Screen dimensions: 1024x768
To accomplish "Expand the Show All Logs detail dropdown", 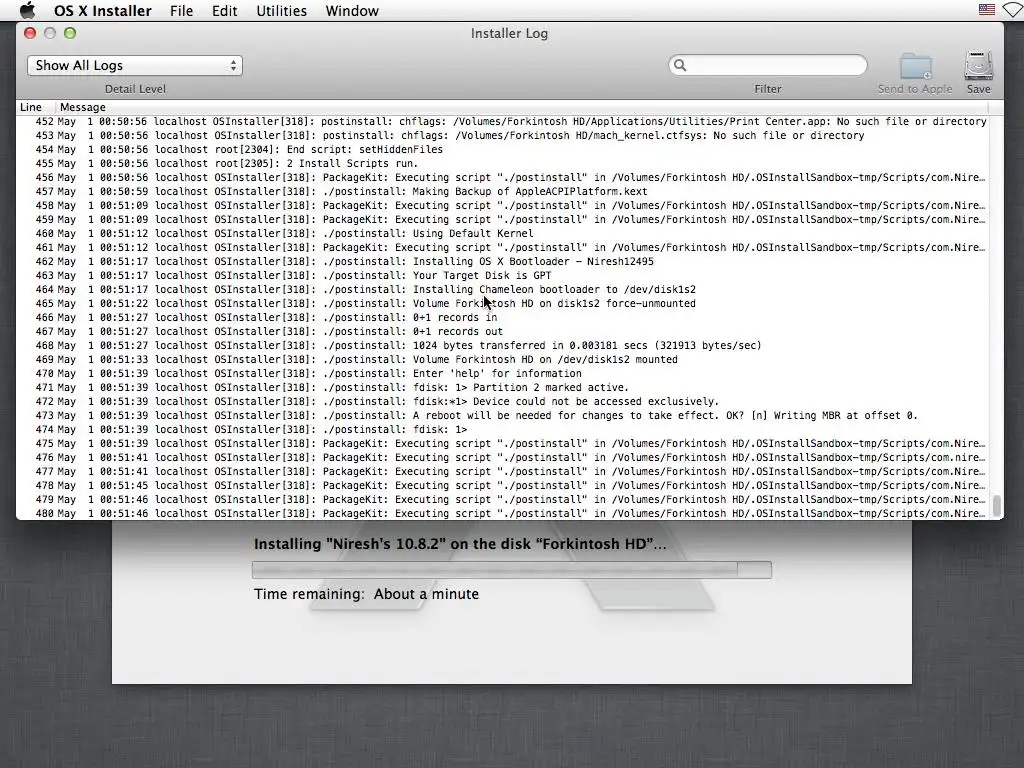I will 135,65.
